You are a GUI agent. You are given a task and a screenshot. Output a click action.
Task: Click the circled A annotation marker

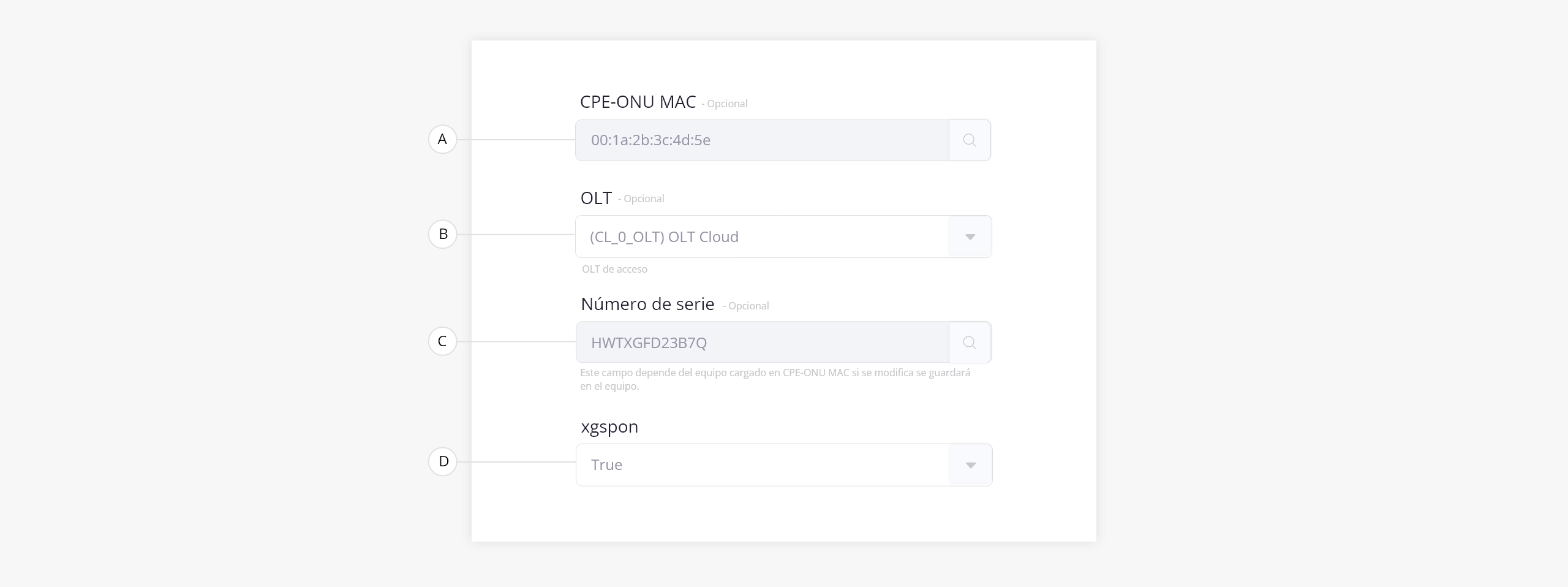(x=442, y=139)
